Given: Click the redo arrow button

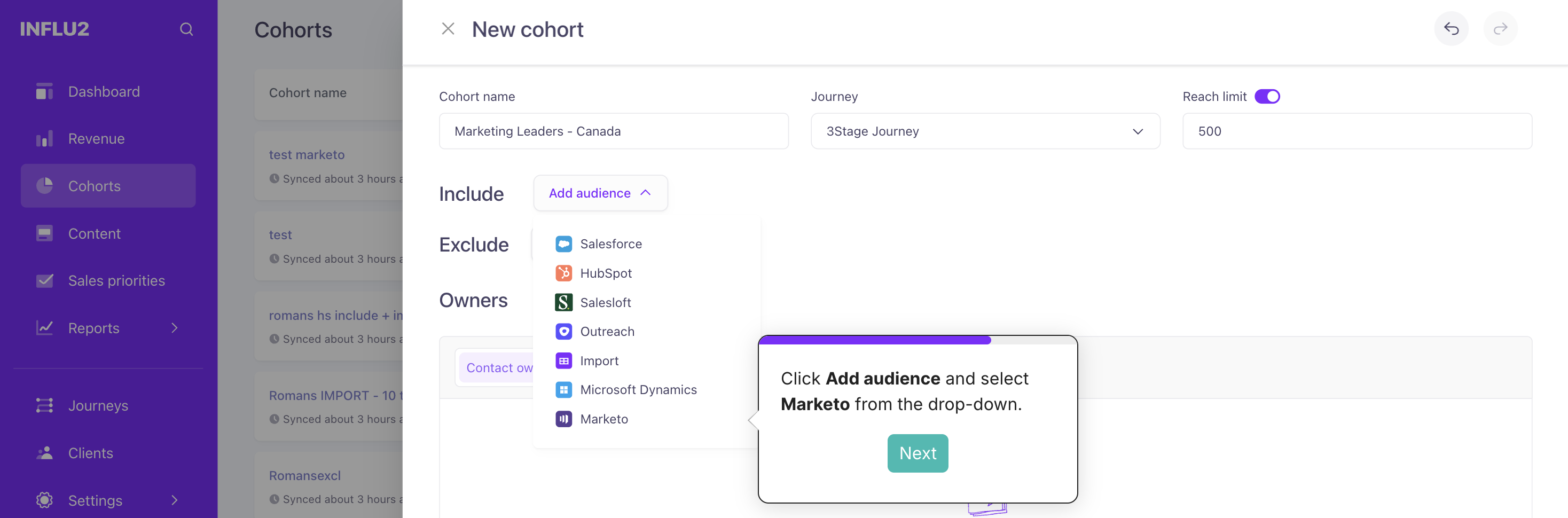Looking at the screenshot, I should (x=1500, y=29).
